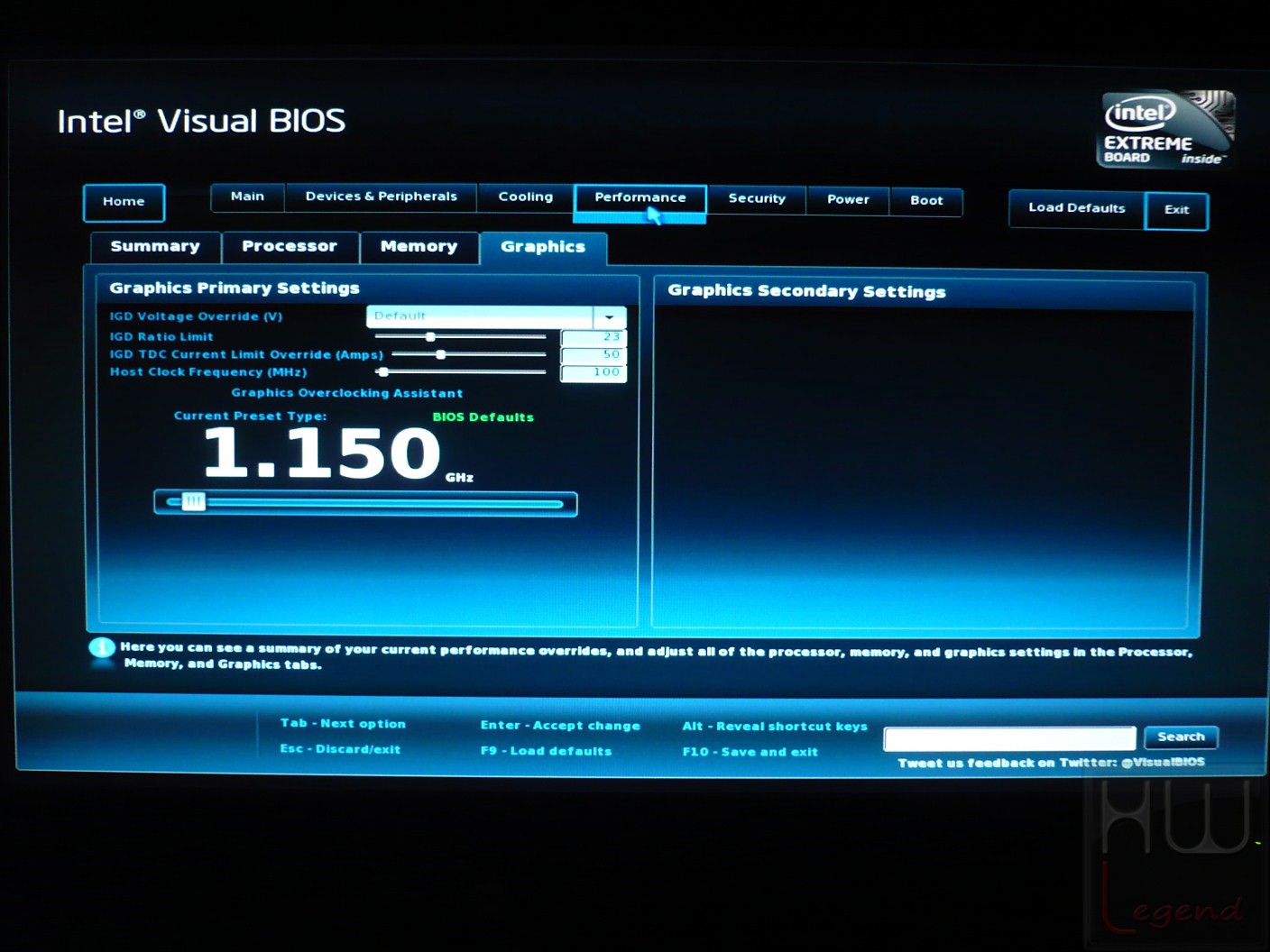The width and height of the screenshot is (1270, 952).
Task: Select the Performance menu tab
Action: pos(640,198)
